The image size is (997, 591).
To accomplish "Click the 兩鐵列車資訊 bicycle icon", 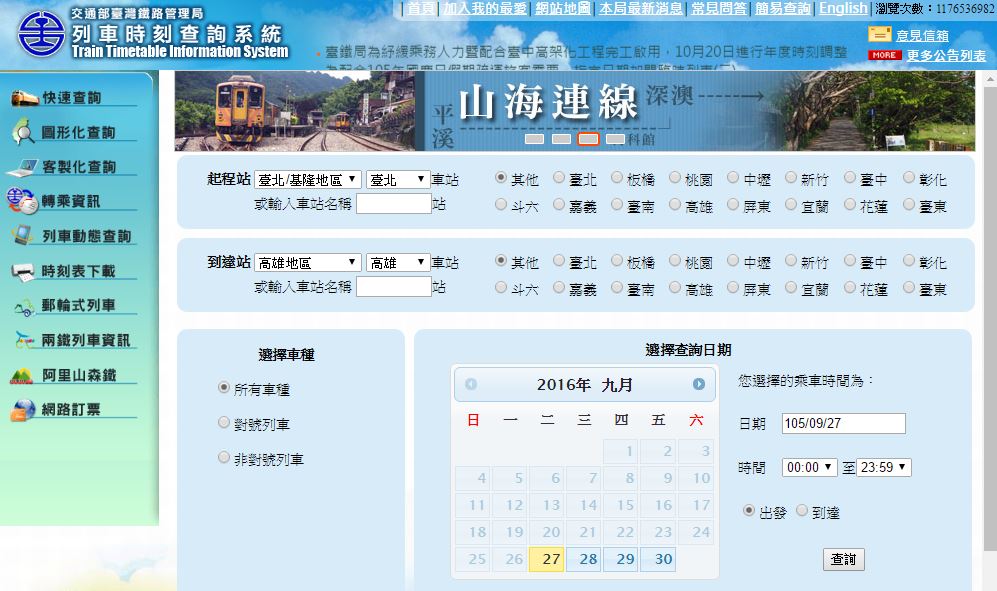I will tap(25, 340).
